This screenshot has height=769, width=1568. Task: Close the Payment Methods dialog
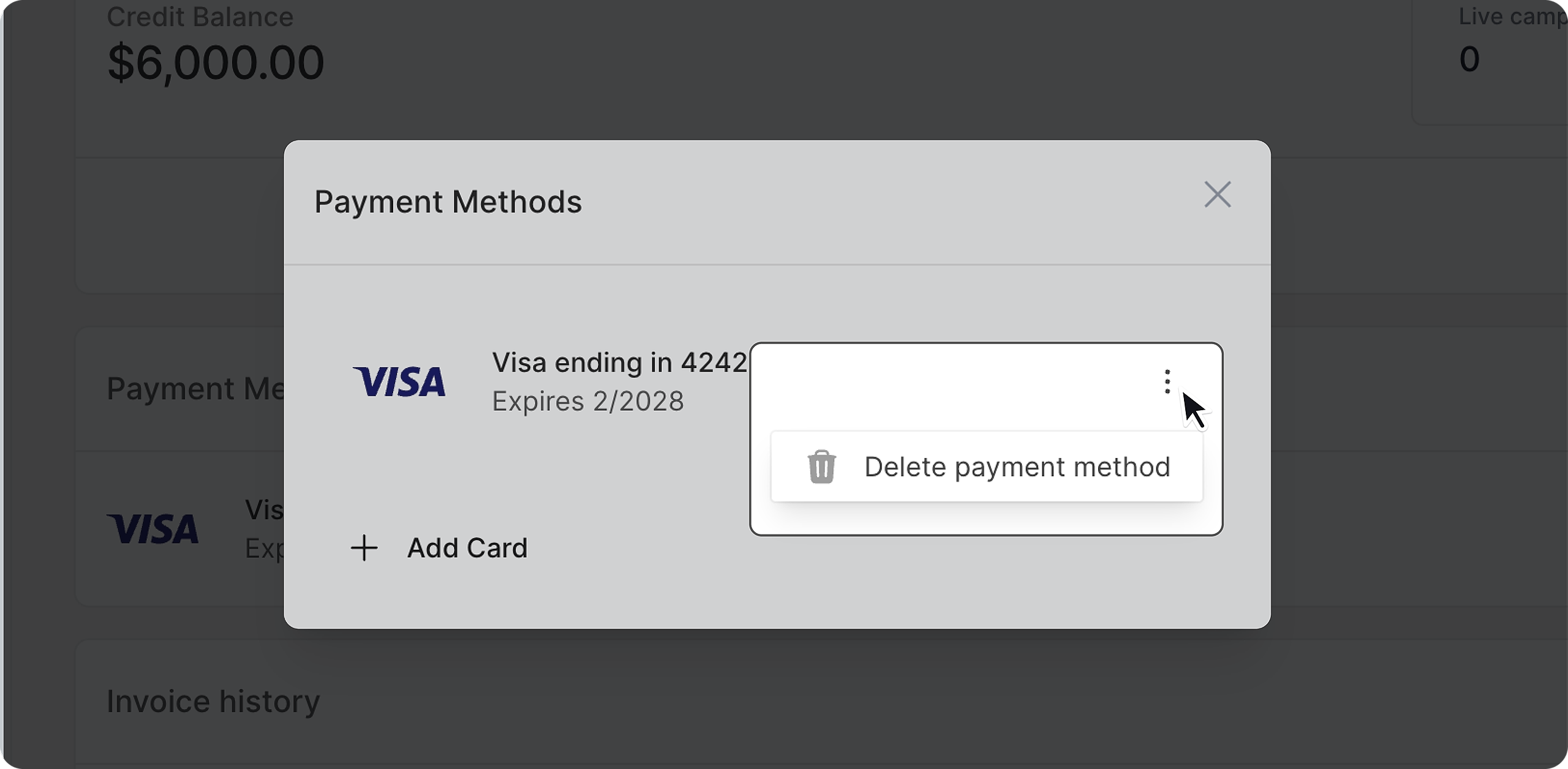pyautogui.click(x=1217, y=195)
